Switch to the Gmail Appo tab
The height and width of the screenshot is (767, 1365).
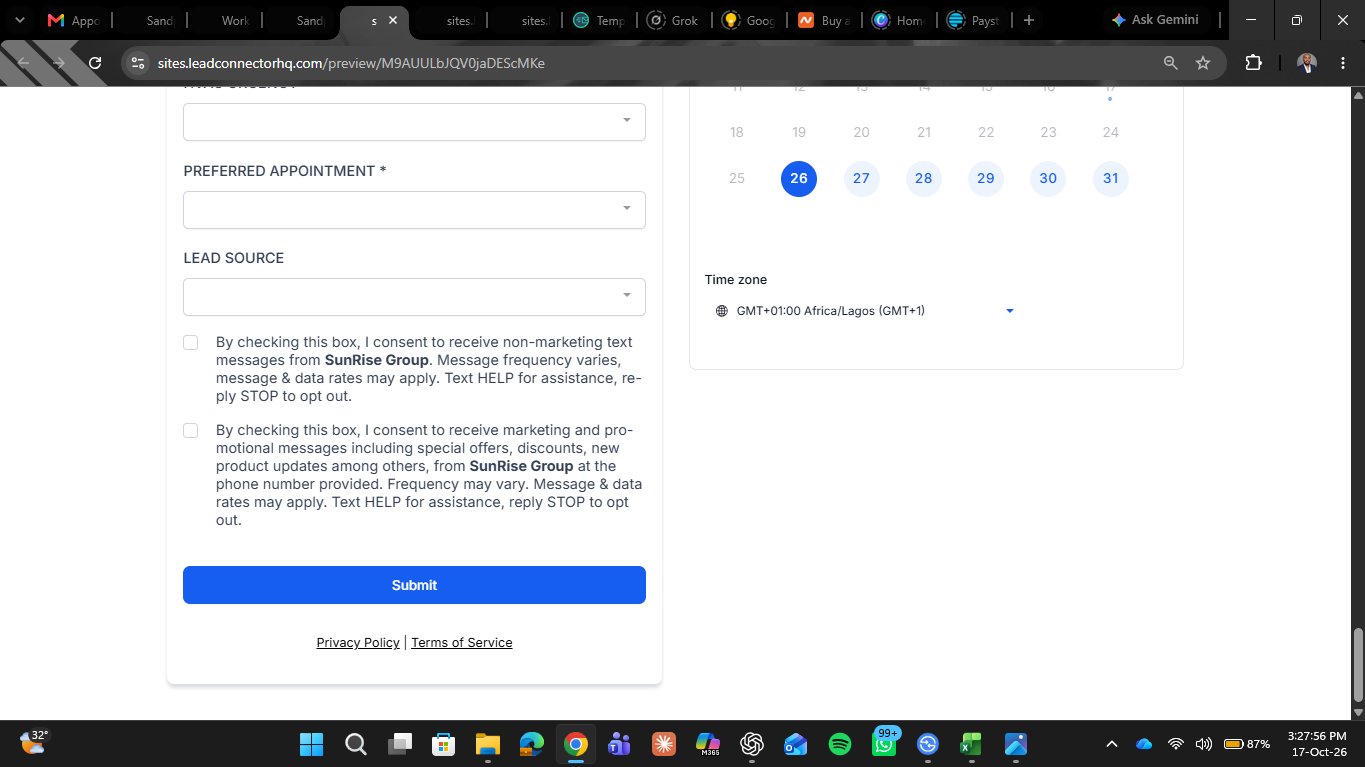(x=74, y=20)
